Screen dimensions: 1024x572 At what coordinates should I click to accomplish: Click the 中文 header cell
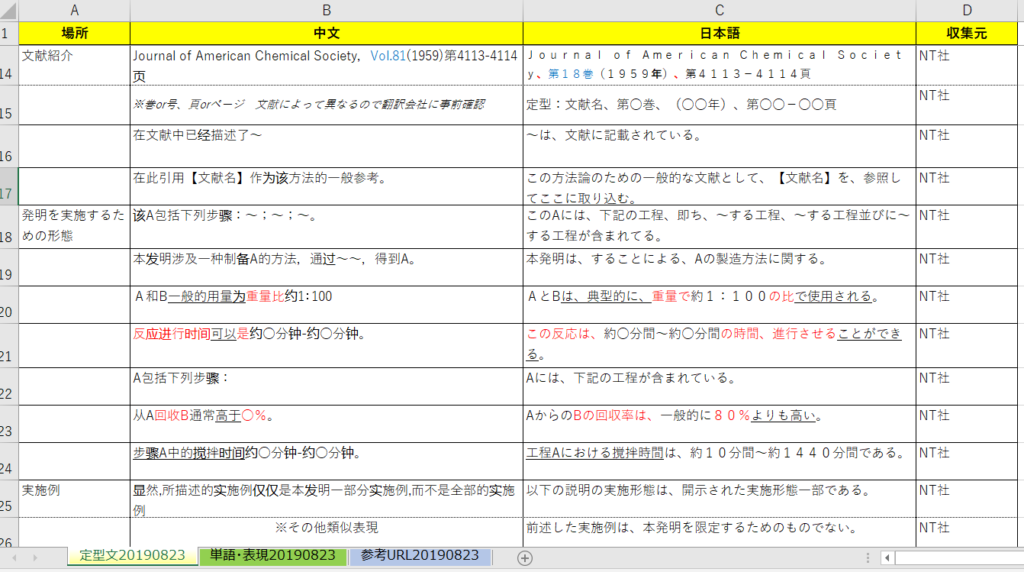click(327, 33)
